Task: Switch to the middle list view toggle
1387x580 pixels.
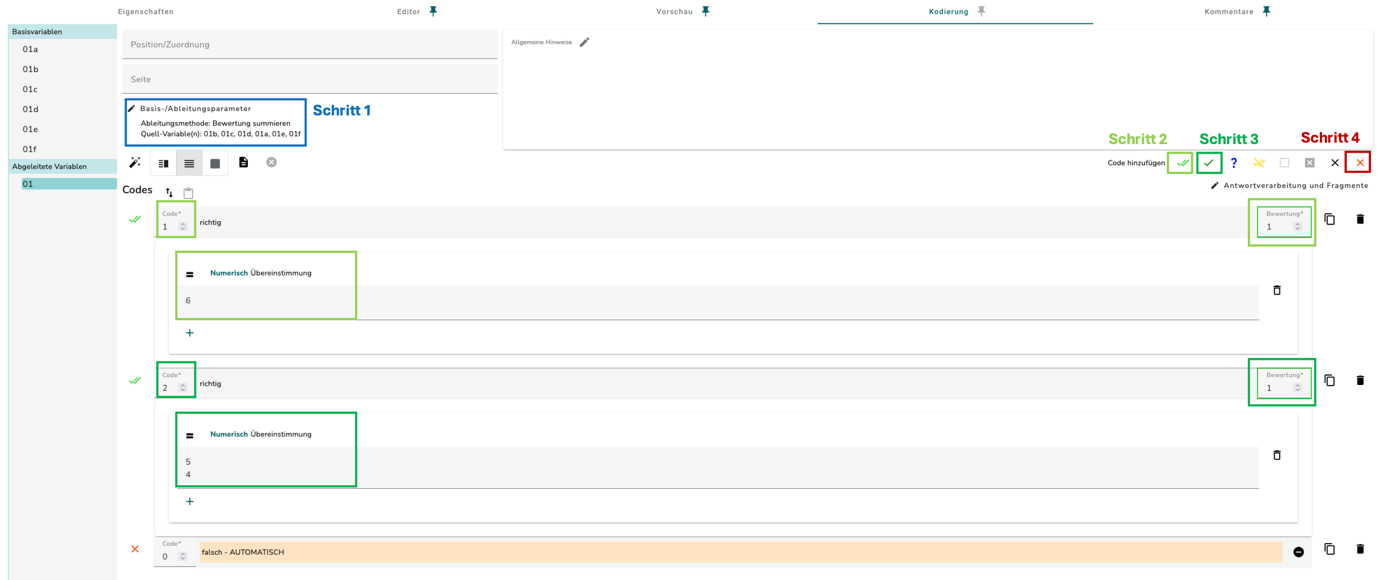Action: 189,163
